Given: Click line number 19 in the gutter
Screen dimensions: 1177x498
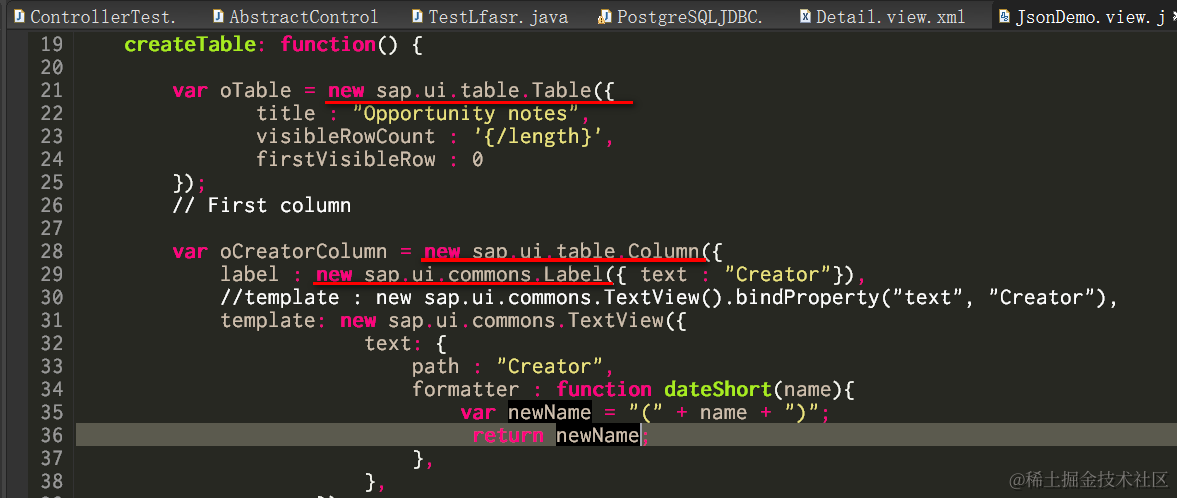Looking at the screenshot, I should [51, 45].
